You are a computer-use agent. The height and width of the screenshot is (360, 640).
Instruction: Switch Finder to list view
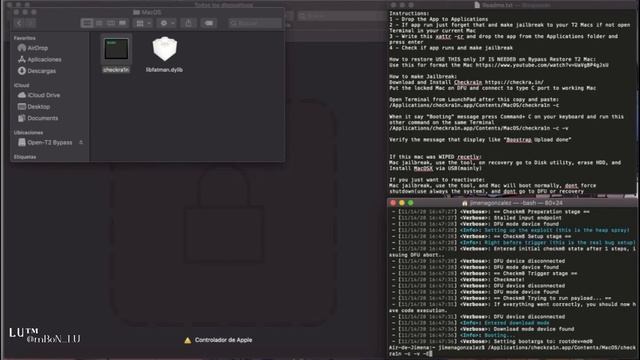click(99, 23)
